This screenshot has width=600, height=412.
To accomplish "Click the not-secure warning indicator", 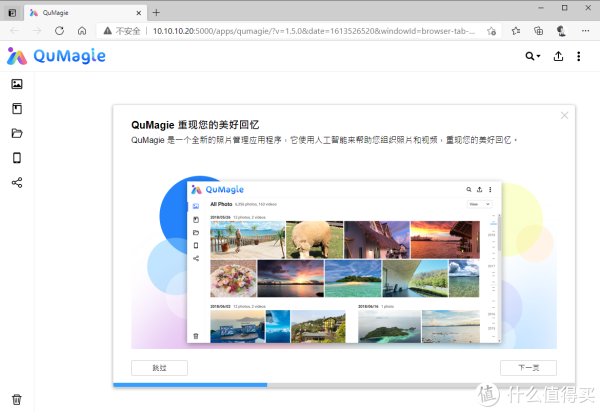I will [x=122, y=31].
